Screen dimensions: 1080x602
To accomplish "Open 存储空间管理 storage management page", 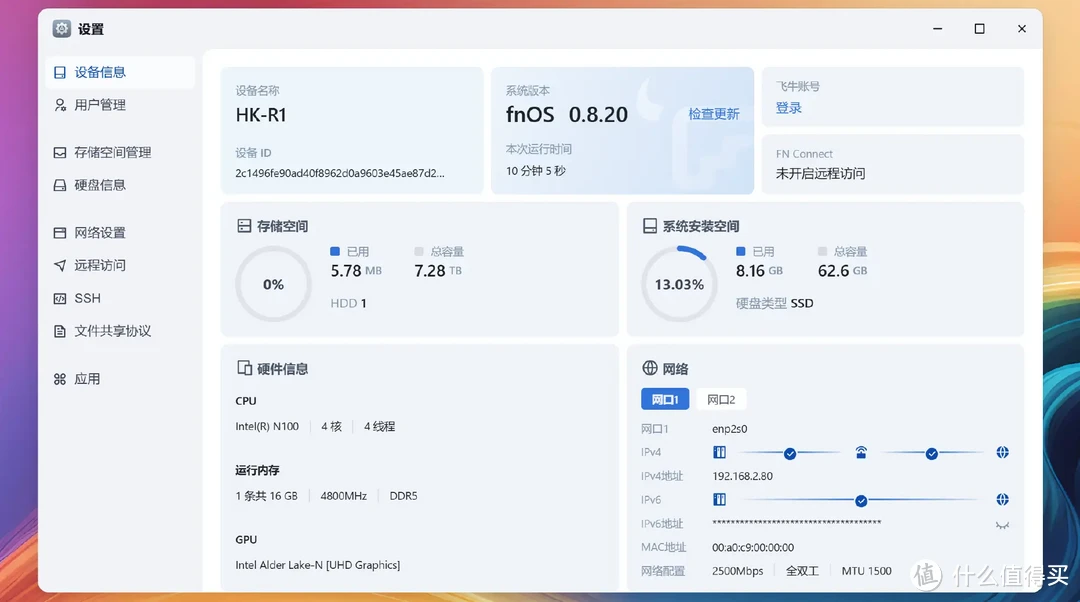I will pyautogui.click(x=112, y=153).
